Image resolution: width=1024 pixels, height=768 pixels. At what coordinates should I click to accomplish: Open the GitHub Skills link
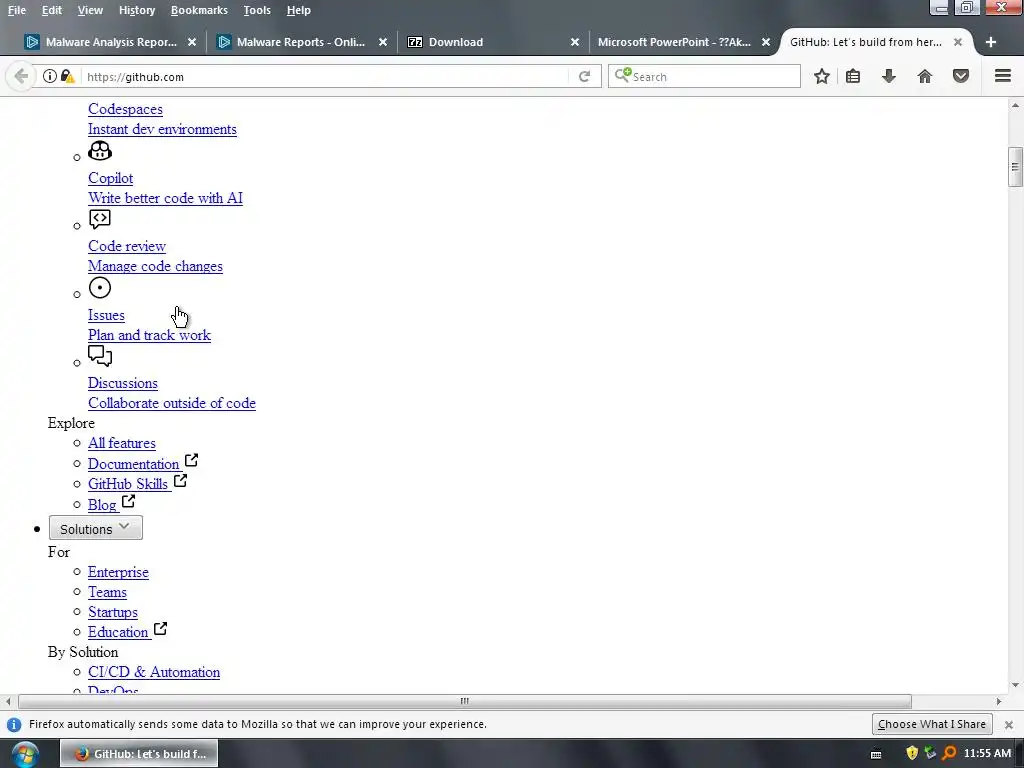click(128, 484)
